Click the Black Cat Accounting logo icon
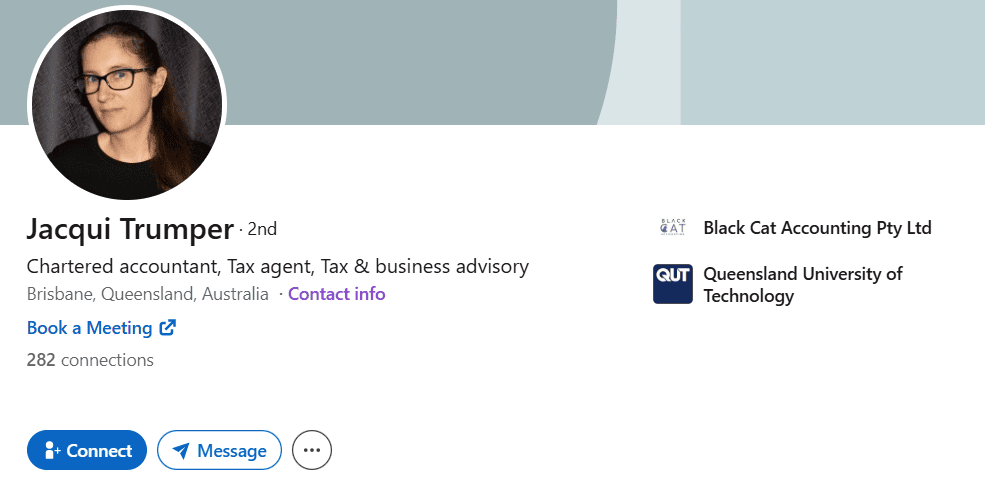Viewport: 985px width, 481px height. point(673,228)
